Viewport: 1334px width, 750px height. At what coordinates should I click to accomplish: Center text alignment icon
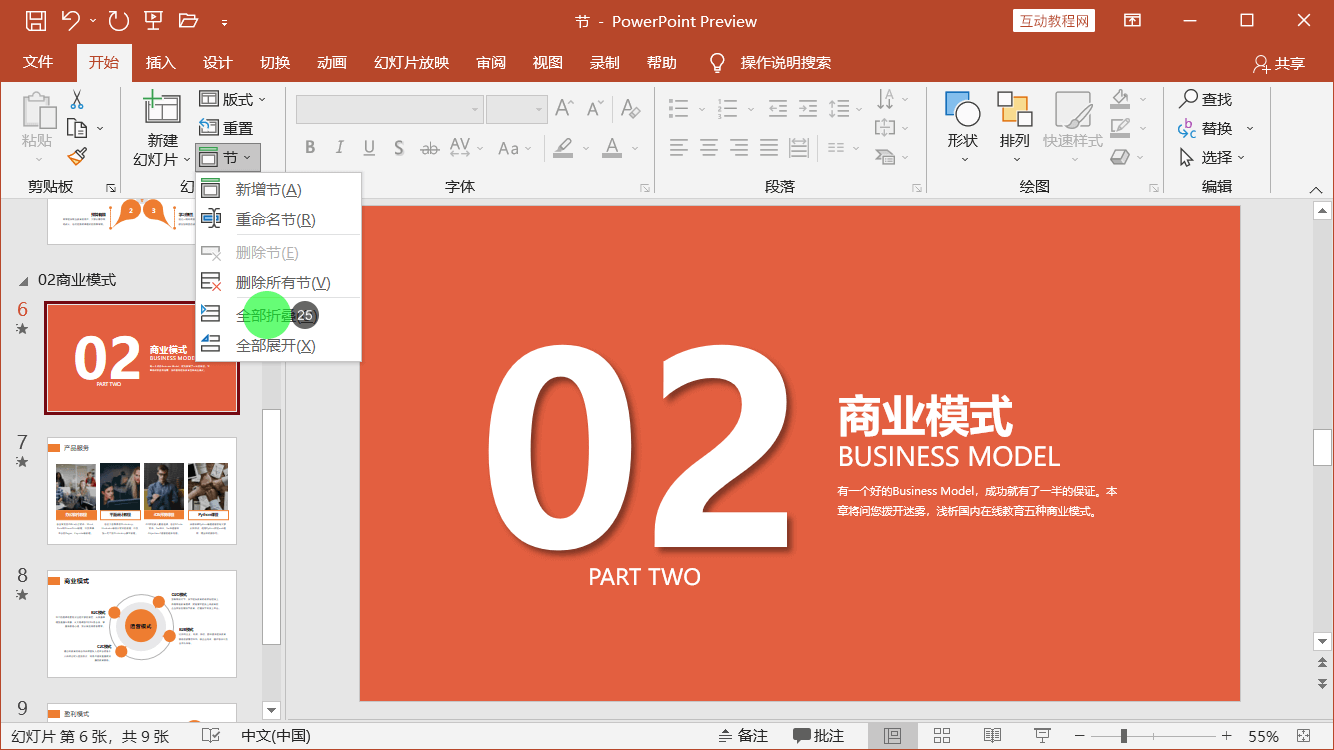pos(709,148)
